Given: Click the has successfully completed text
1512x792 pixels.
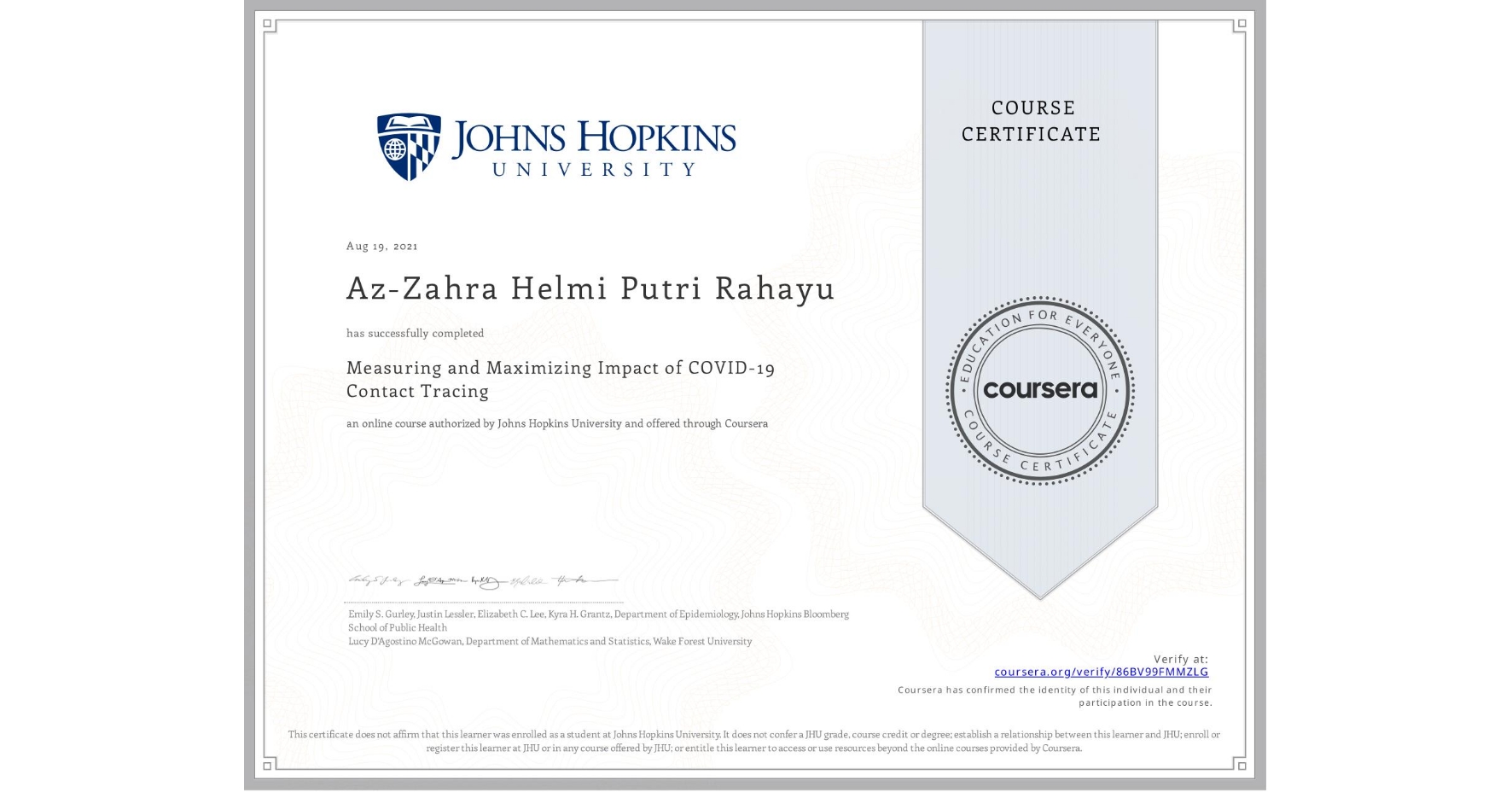Looking at the screenshot, I should [x=415, y=333].
